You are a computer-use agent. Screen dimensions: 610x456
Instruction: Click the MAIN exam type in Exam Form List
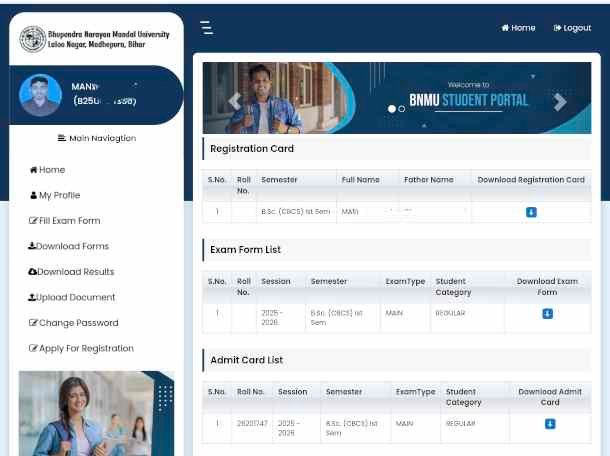[x=394, y=313]
